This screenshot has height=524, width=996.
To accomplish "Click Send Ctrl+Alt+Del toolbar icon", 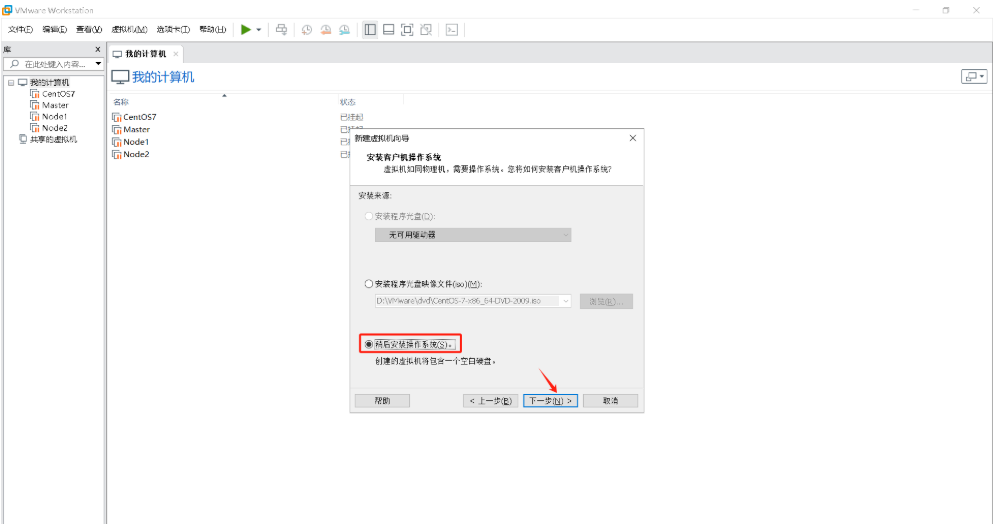I will click(x=281, y=29).
